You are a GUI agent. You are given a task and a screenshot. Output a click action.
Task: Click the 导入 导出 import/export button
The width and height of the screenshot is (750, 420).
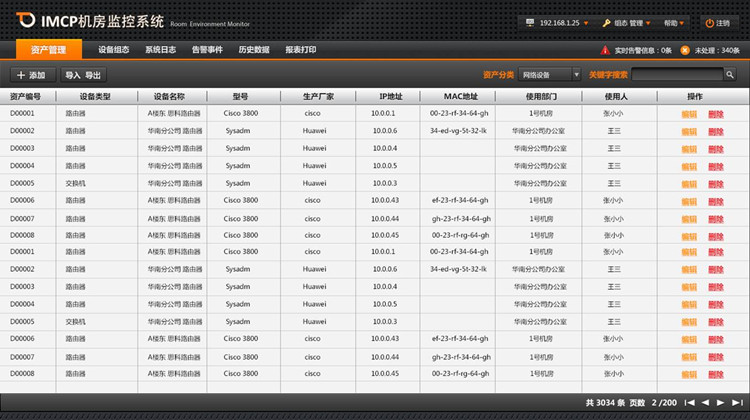pyautogui.click(x=83, y=75)
